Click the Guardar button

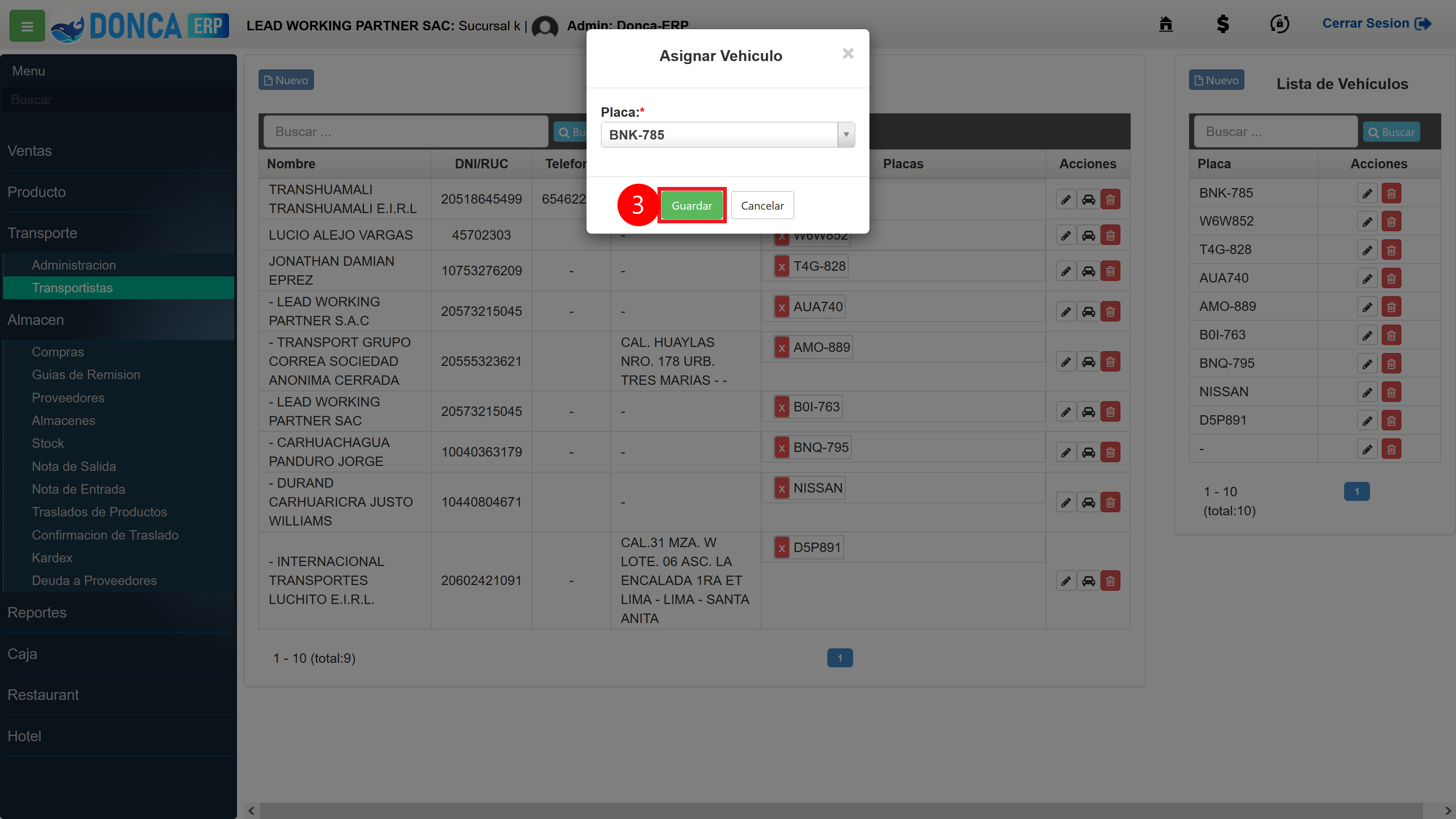pyautogui.click(x=692, y=205)
